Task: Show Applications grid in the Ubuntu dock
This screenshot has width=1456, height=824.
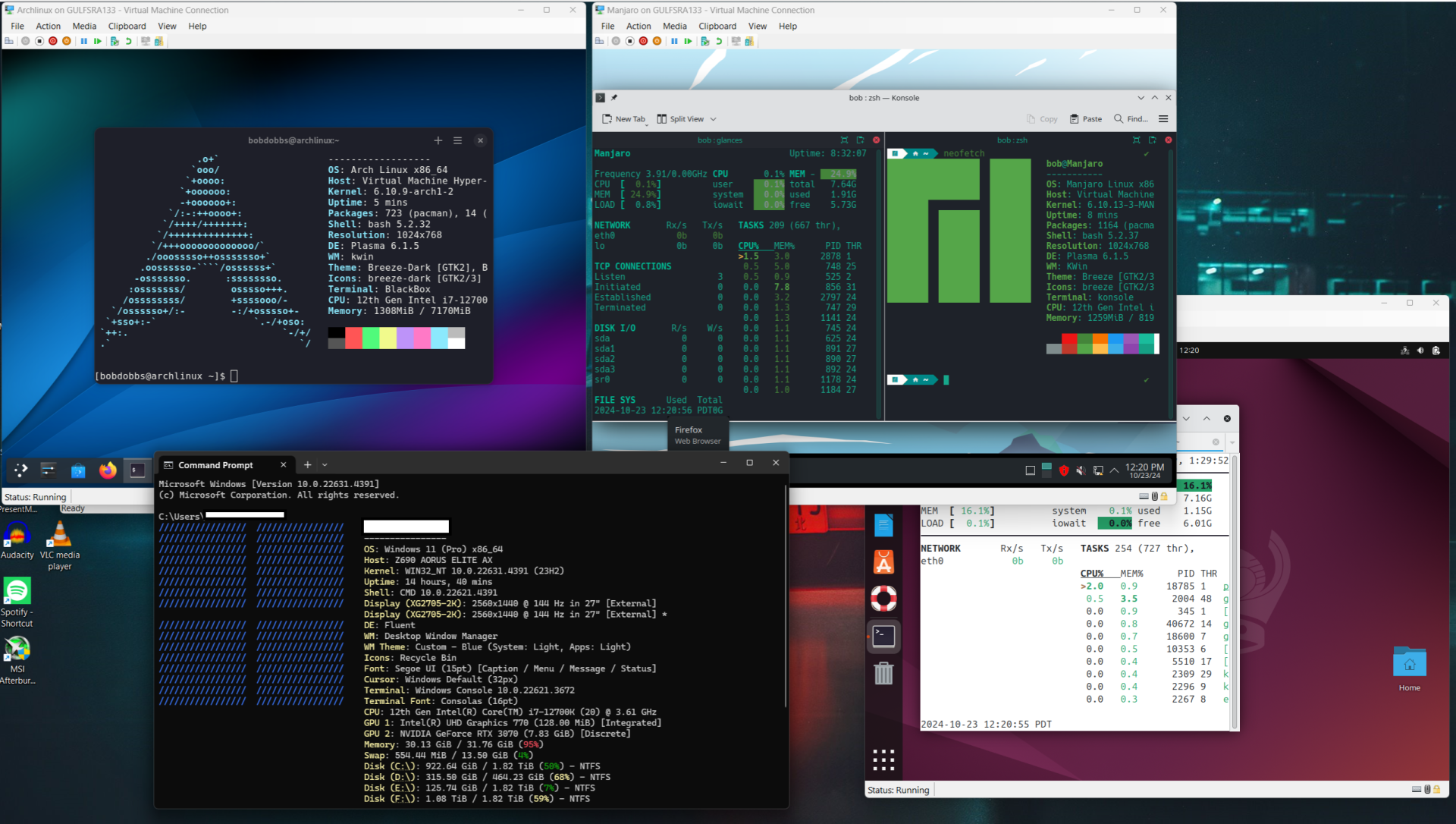Action: [x=883, y=760]
